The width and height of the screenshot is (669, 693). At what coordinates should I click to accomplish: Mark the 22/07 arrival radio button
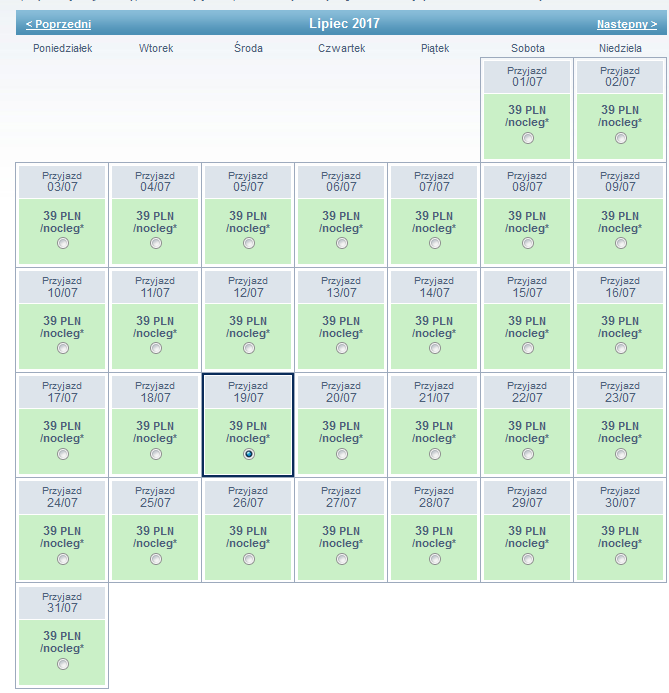click(x=528, y=454)
